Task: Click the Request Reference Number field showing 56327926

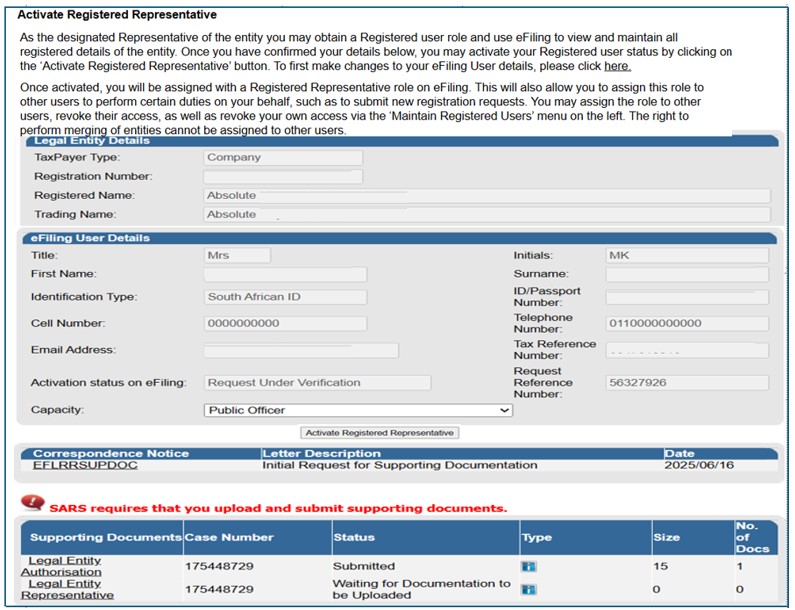Action: [x=687, y=383]
